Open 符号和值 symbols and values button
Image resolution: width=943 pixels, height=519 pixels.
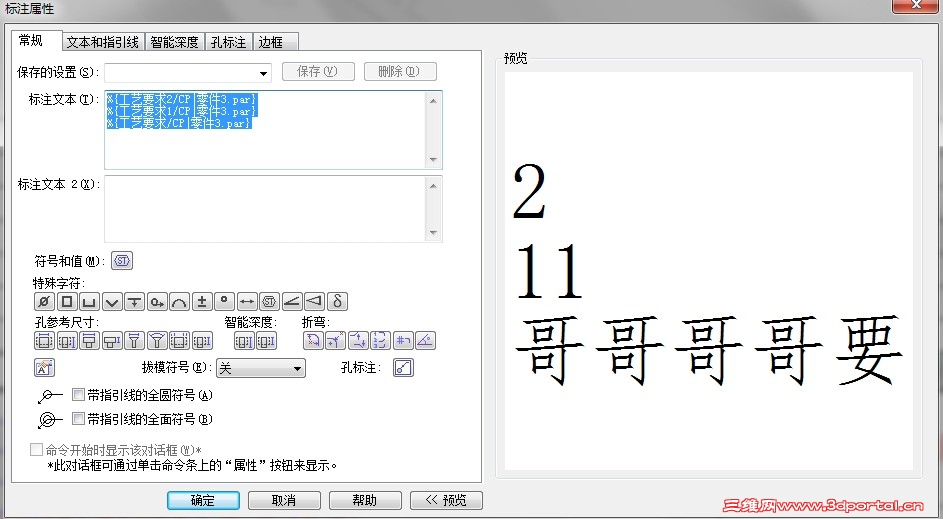(x=122, y=260)
